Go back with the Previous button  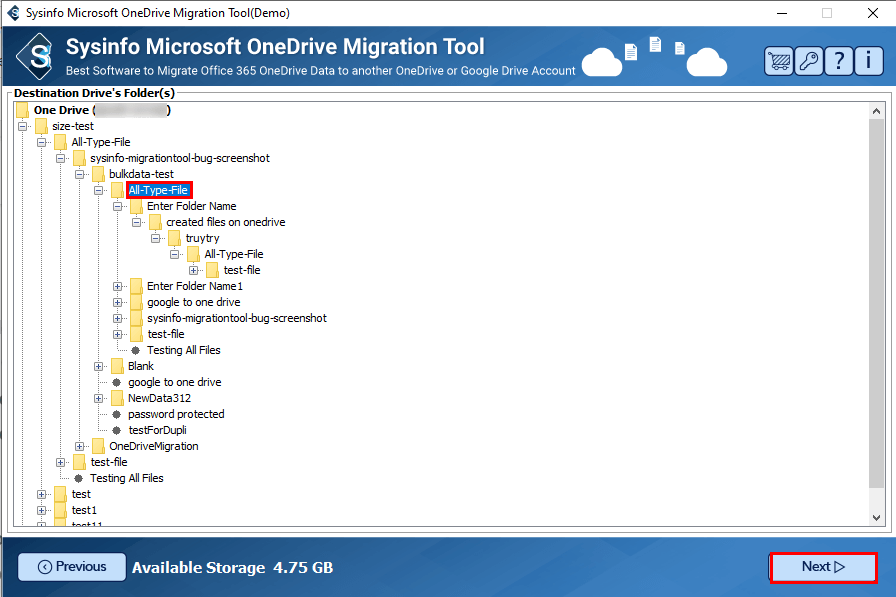click(72, 567)
